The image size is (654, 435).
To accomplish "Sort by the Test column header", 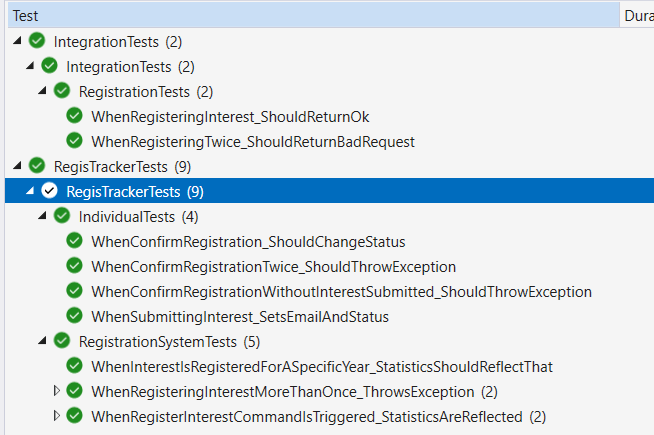I will [300, 15].
